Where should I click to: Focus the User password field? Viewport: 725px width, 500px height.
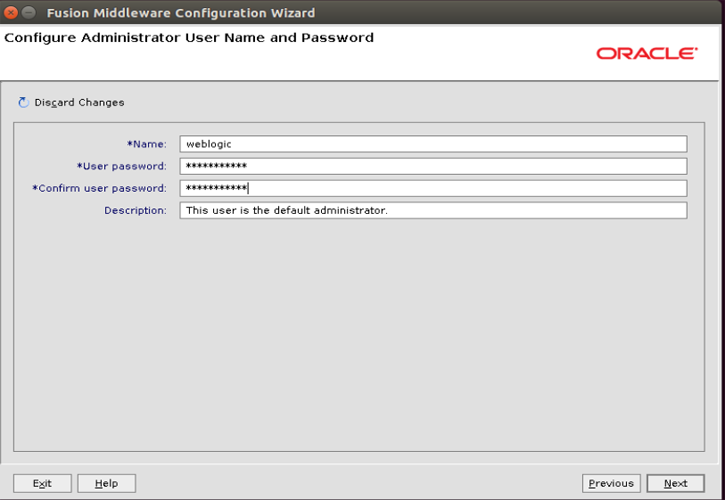(x=433, y=166)
